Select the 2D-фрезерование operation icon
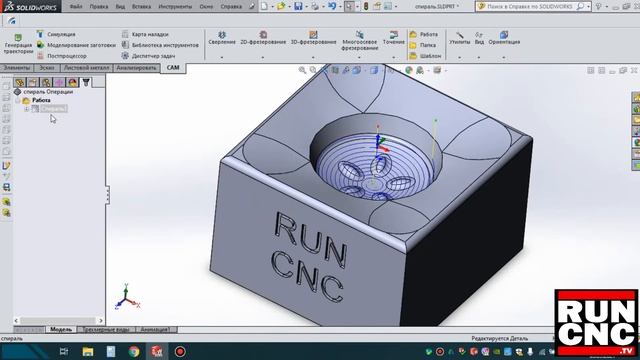Screen dimensions: 640x360 point(263,35)
